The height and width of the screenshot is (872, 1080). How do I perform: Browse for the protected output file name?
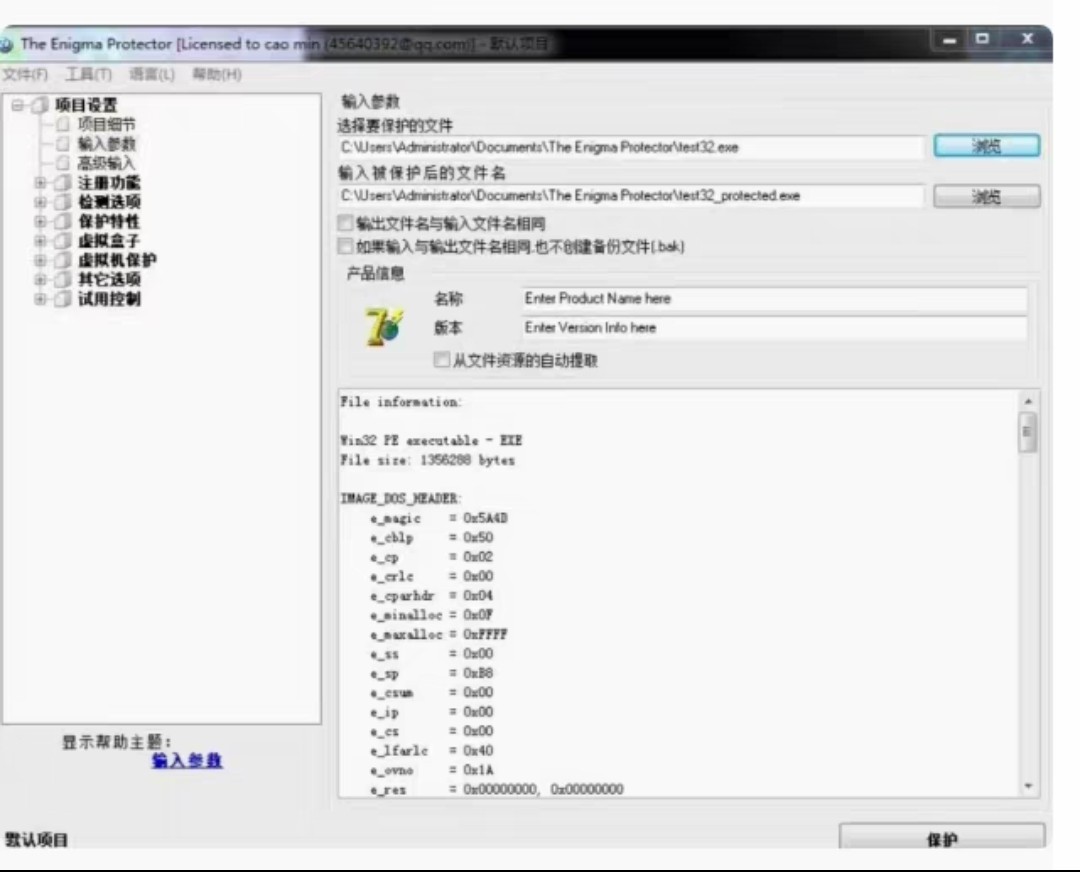(987, 196)
